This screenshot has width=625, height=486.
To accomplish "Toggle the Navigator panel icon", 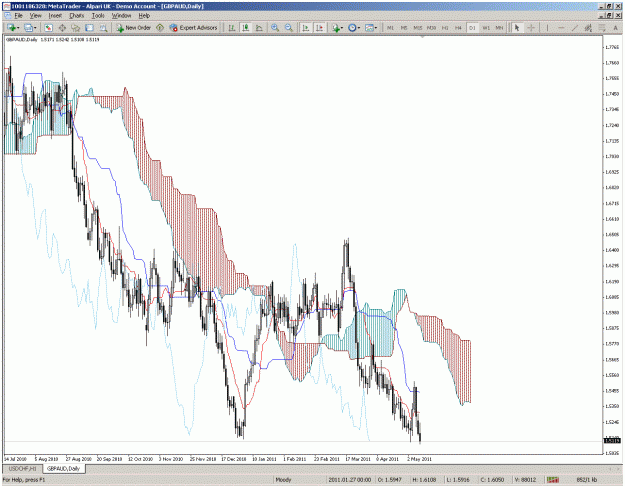I will 75,28.
